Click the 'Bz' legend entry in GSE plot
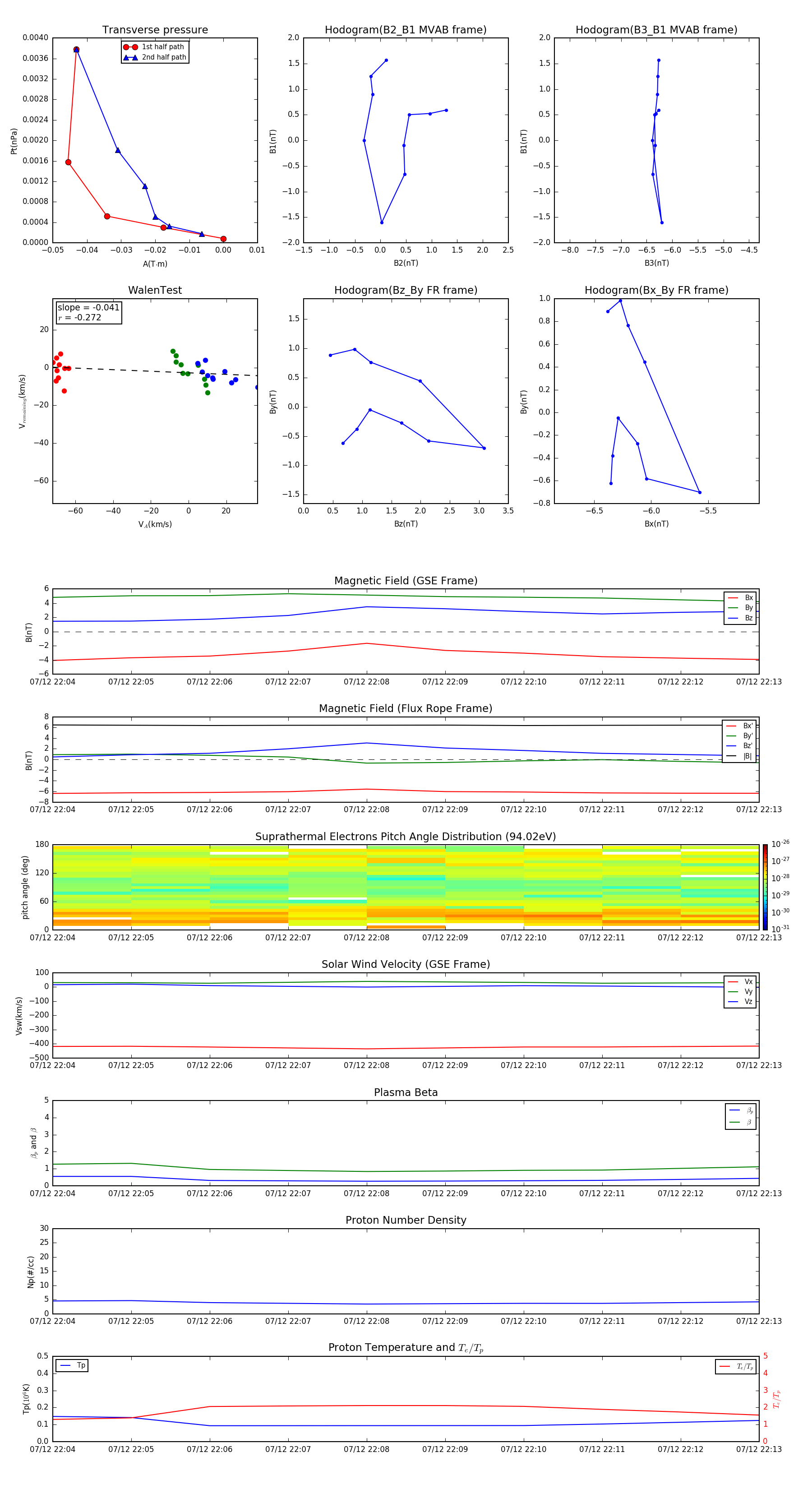 point(740,618)
